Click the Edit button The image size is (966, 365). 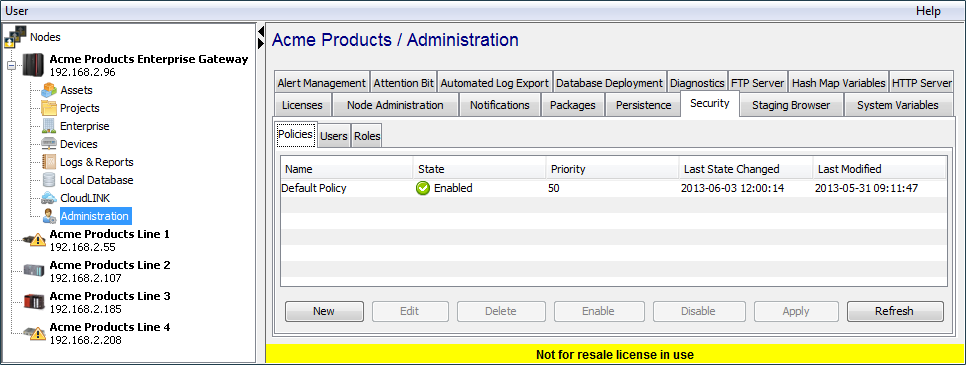pos(410,311)
